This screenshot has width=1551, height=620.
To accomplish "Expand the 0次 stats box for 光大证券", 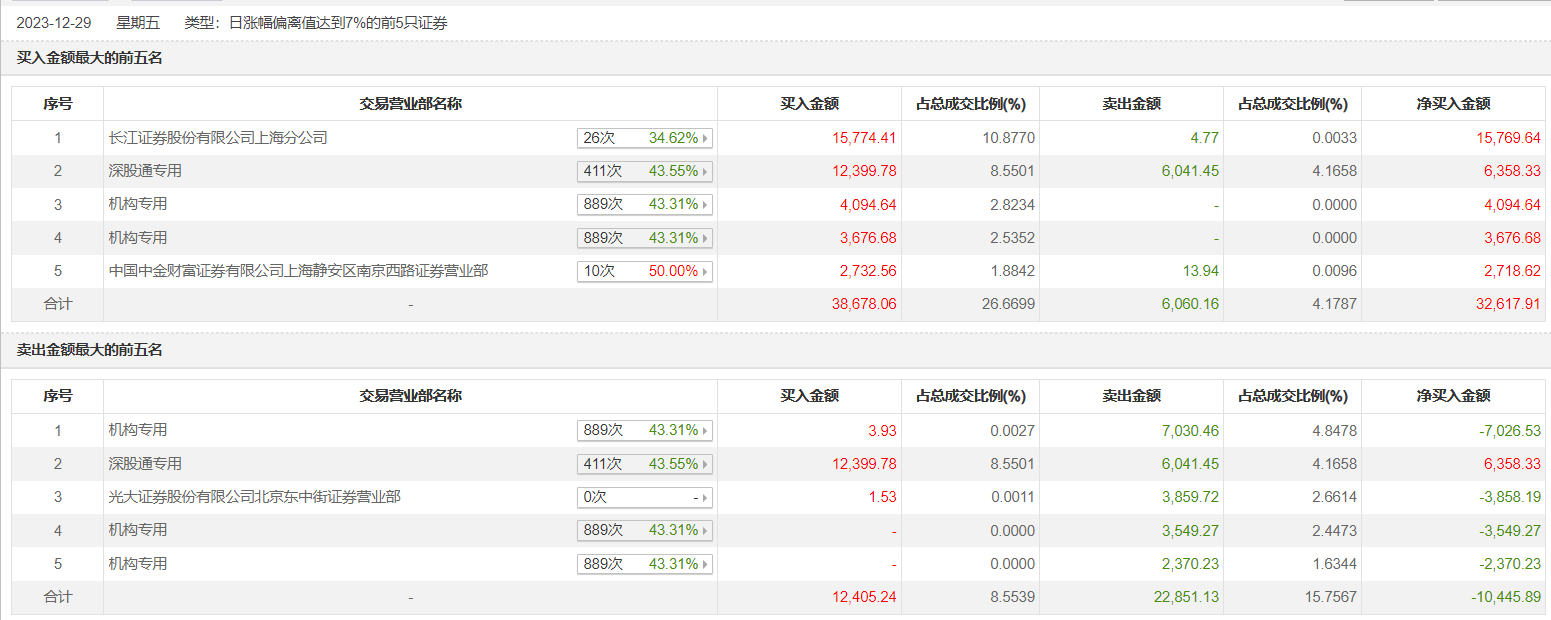I will (705, 497).
